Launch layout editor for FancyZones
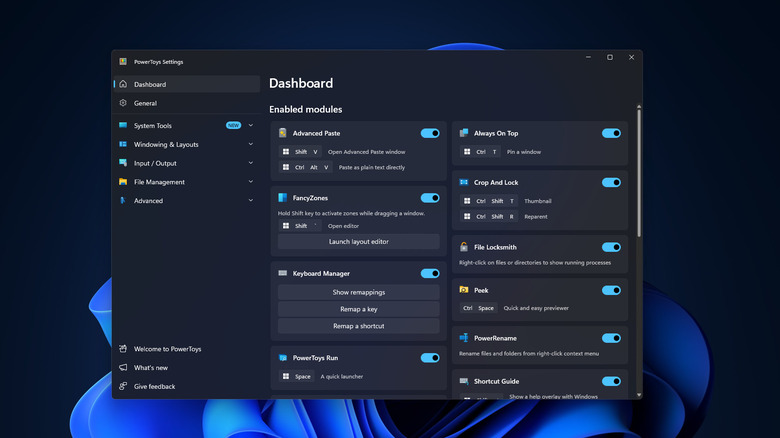This screenshot has width=780, height=438. pos(358,242)
